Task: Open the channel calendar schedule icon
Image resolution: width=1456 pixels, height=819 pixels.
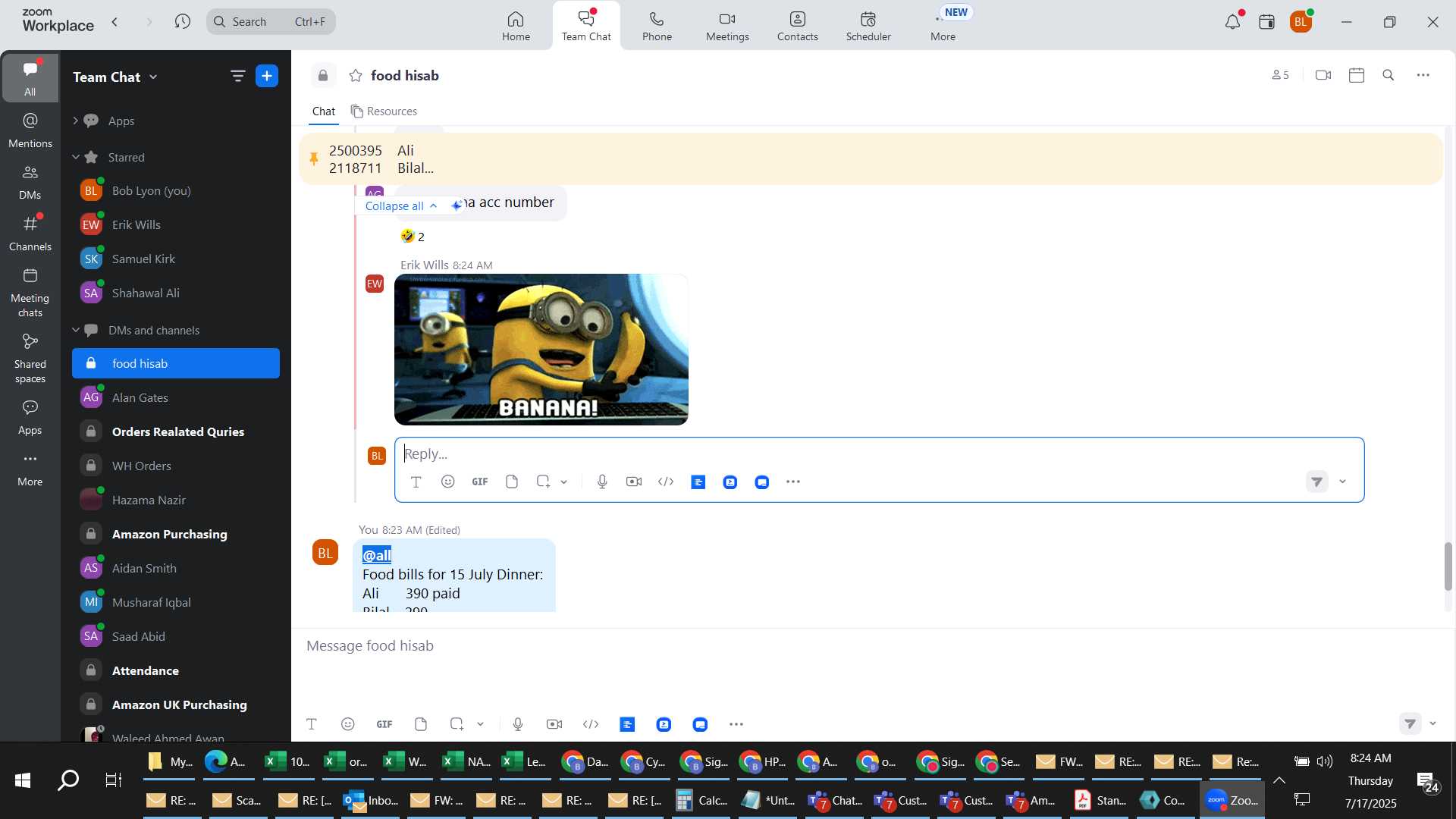Action: point(1357,75)
